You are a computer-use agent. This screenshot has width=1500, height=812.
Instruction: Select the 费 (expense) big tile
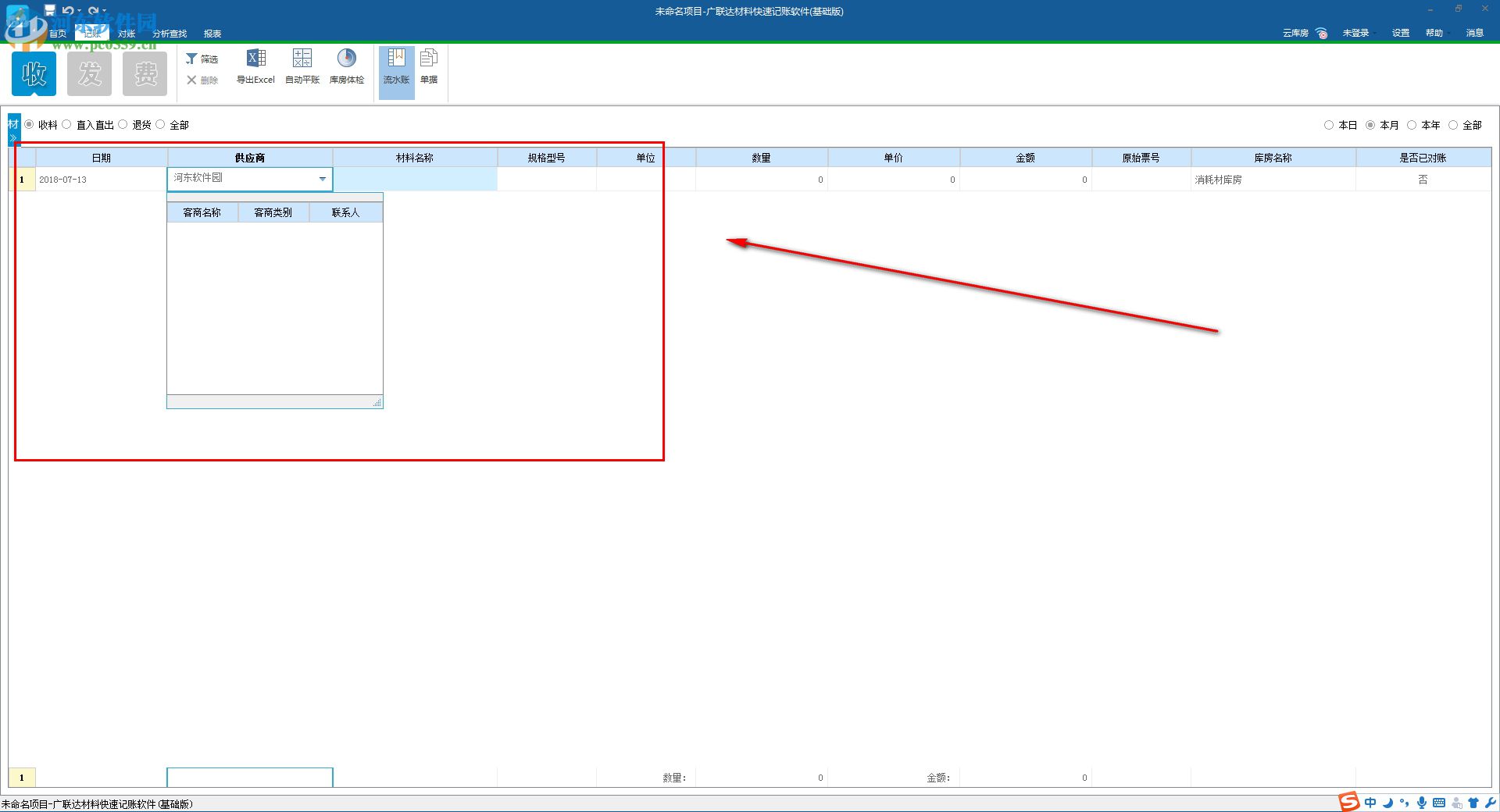click(x=145, y=73)
